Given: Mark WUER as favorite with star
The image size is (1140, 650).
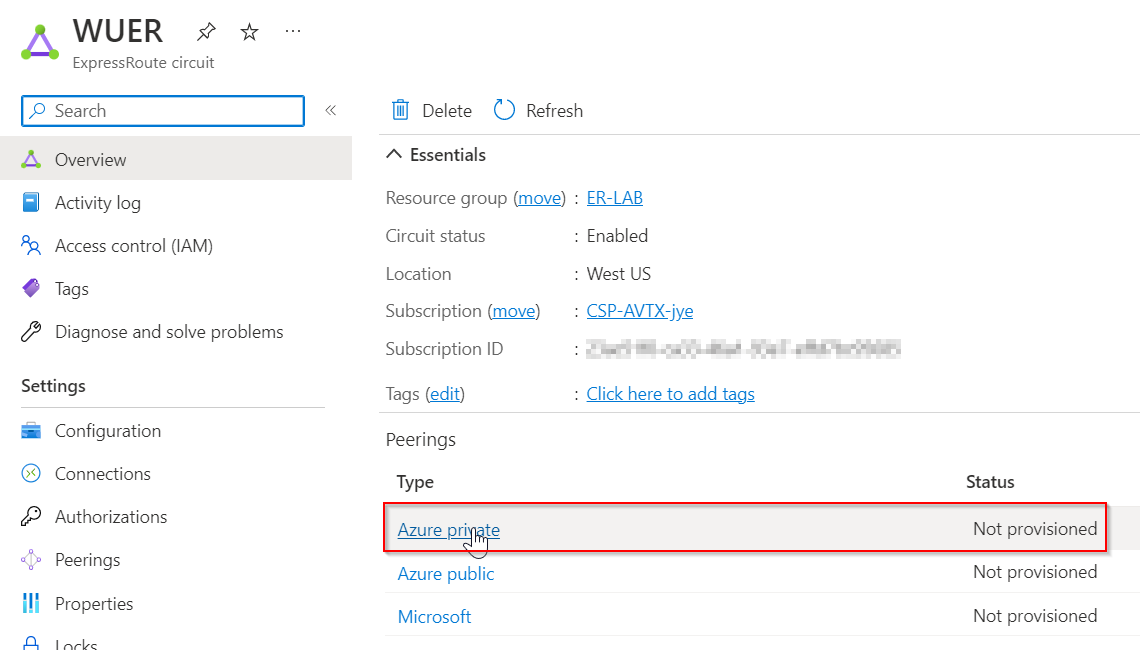Looking at the screenshot, I should pos(249,31).
